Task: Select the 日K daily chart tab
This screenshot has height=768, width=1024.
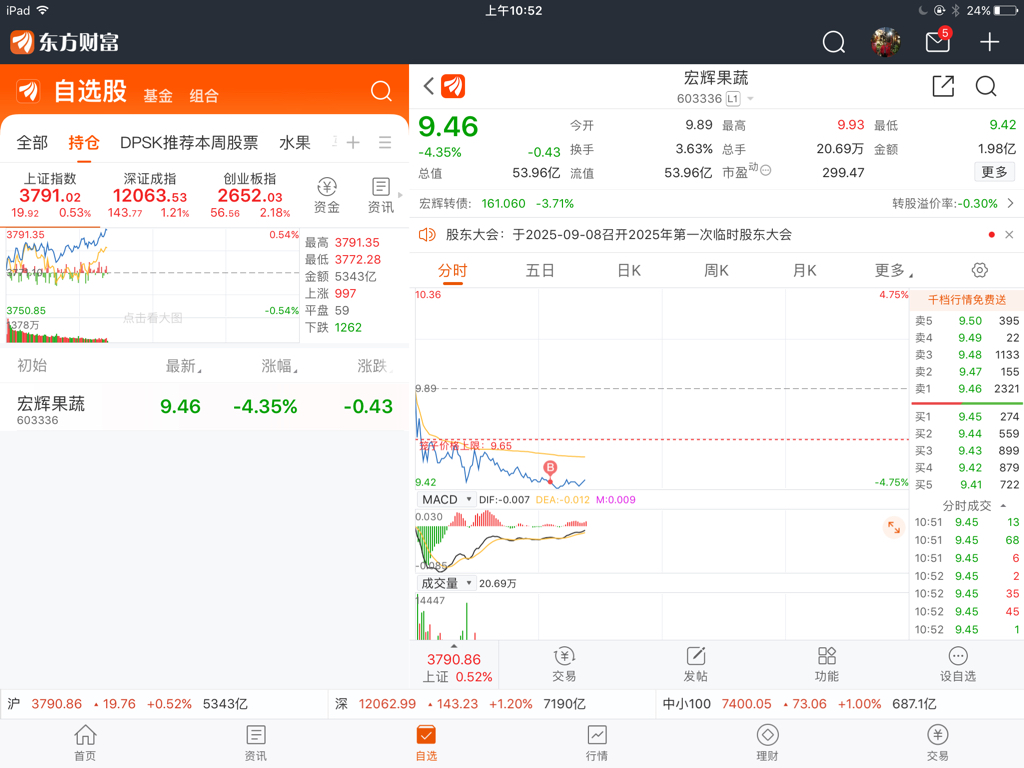Action: 629,270
